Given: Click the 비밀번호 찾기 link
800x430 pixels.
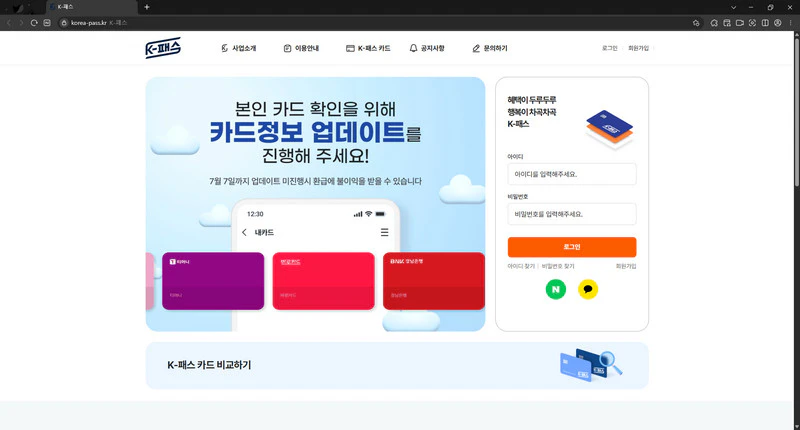Looking at the screenshot, I should 558,266.
